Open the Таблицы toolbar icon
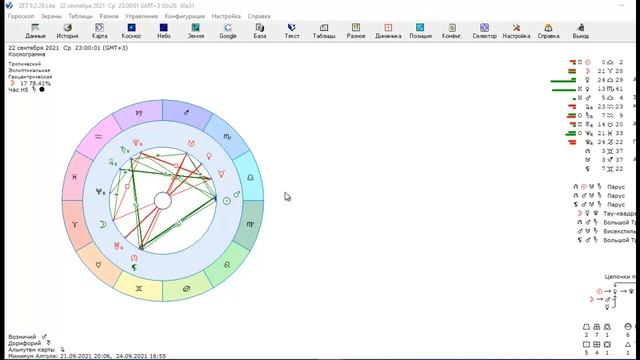 click(x=324, y=31)
